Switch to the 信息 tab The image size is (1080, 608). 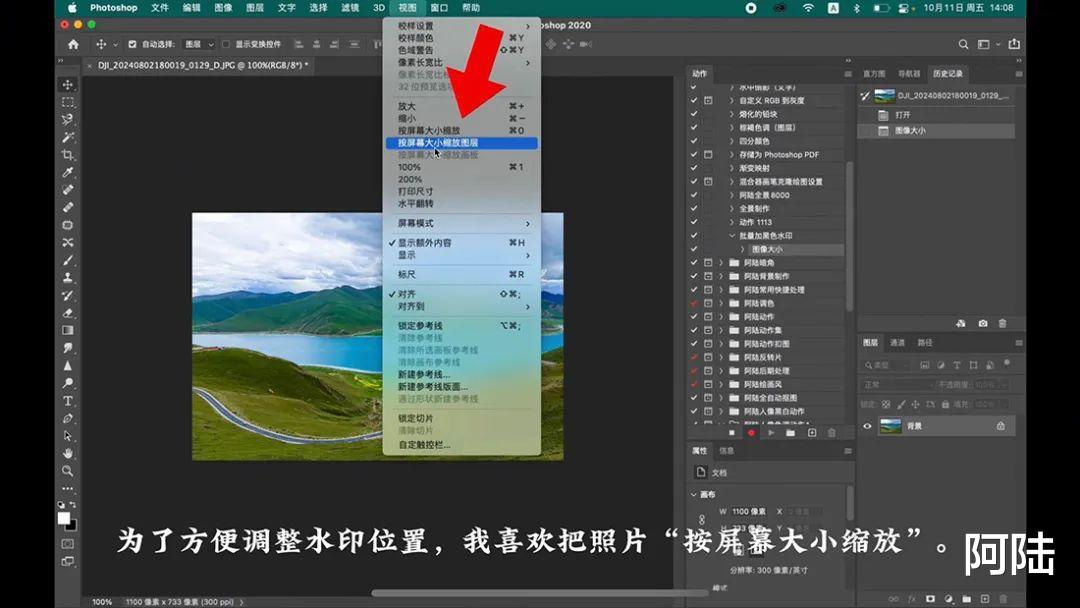[x=727, y=450]
